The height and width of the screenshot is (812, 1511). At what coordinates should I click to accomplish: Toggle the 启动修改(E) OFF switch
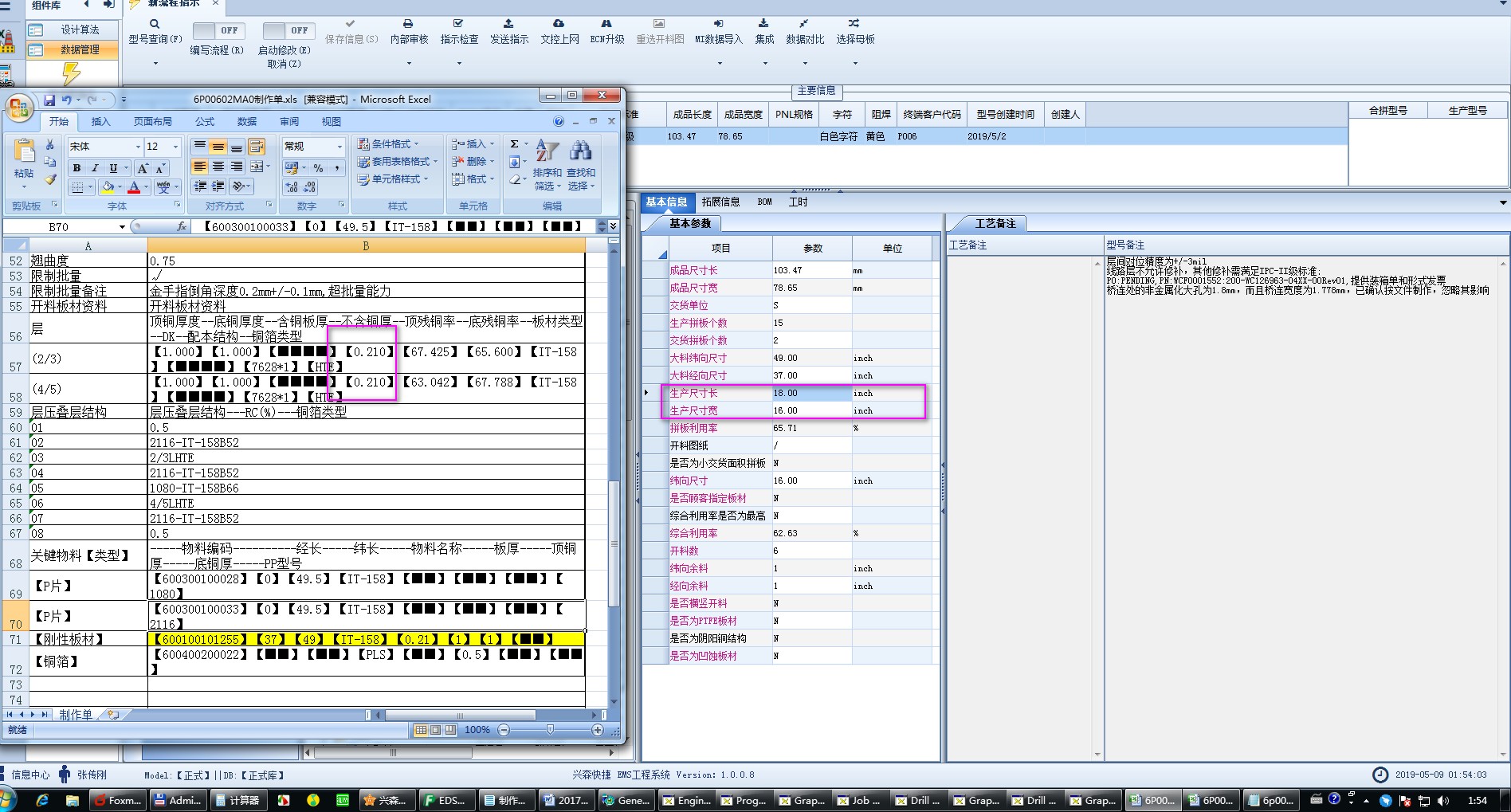pos(288,30)
